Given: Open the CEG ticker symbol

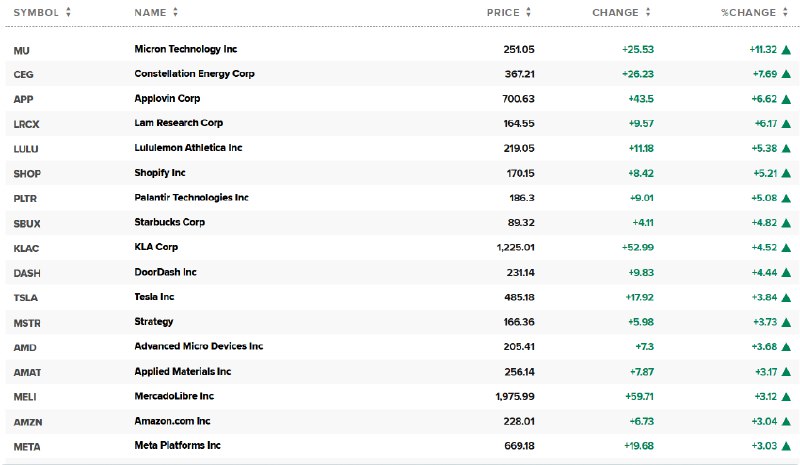Looking at the screenshot, I should point(23,75).
